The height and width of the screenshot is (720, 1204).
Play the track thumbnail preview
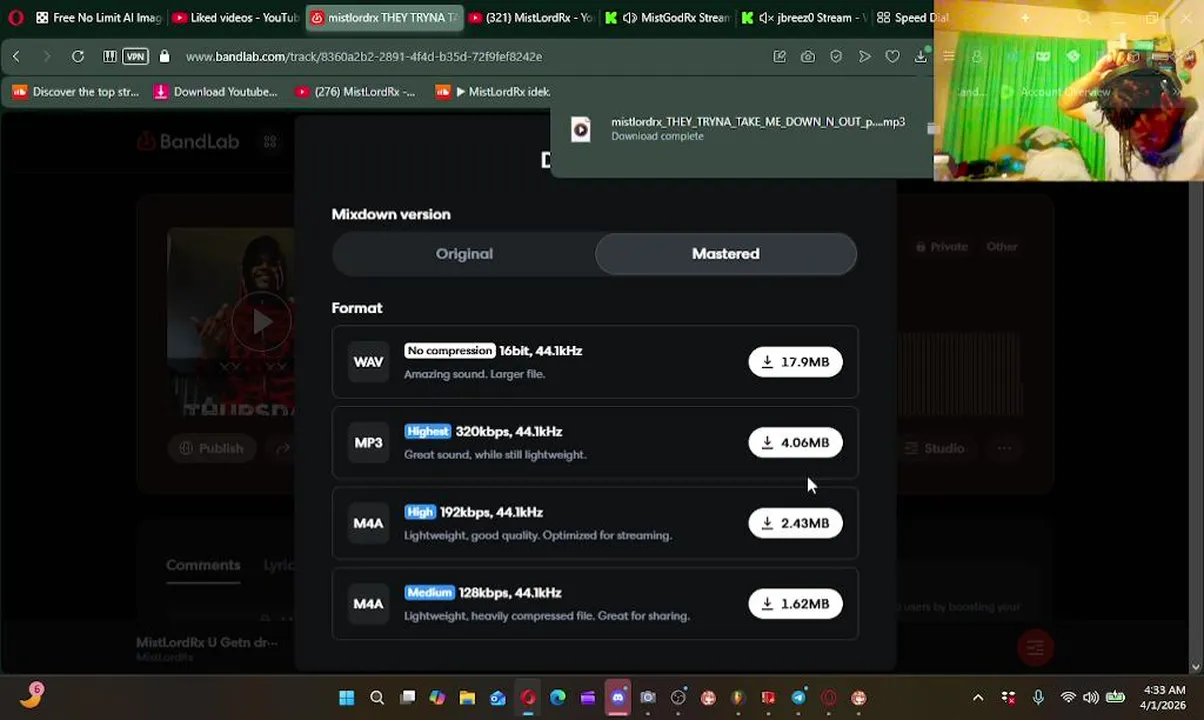[261, 322]
